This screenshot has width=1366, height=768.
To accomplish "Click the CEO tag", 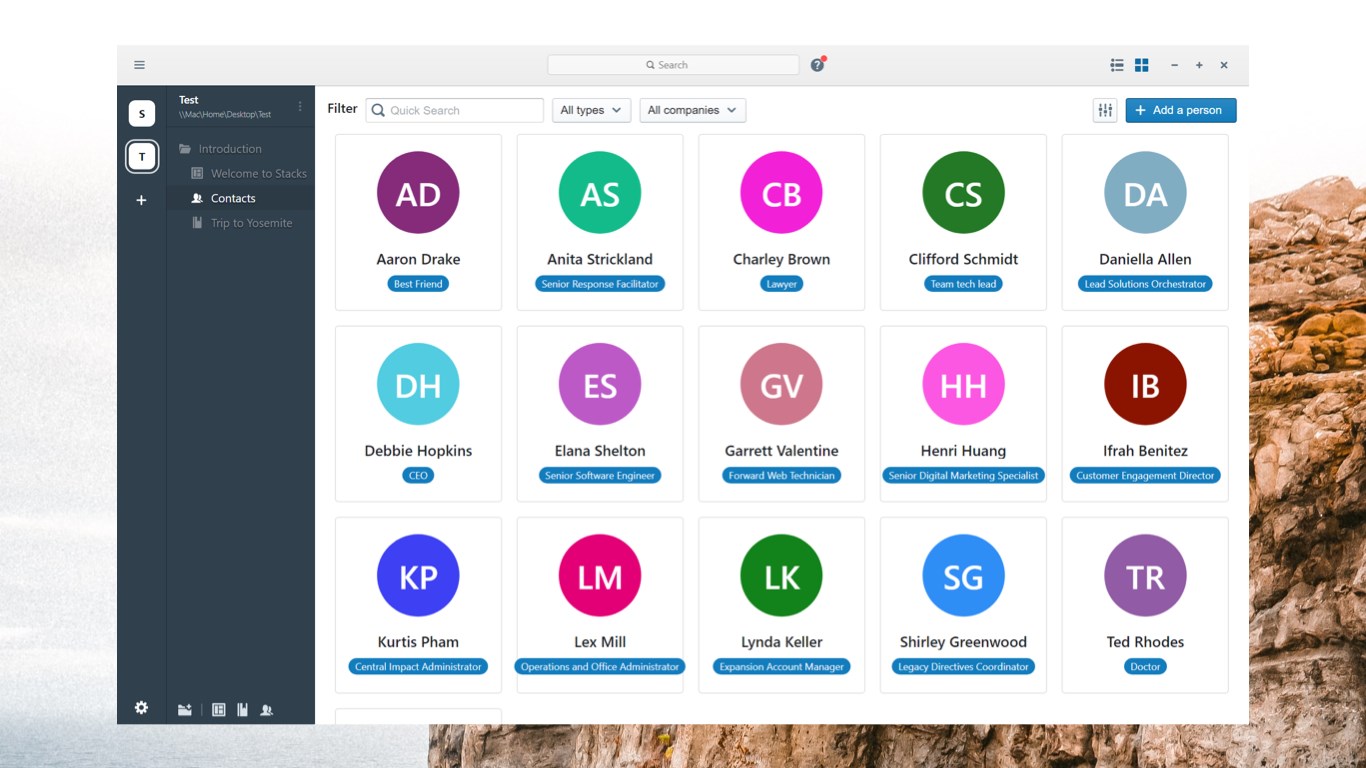I will [x=418, y=476].
